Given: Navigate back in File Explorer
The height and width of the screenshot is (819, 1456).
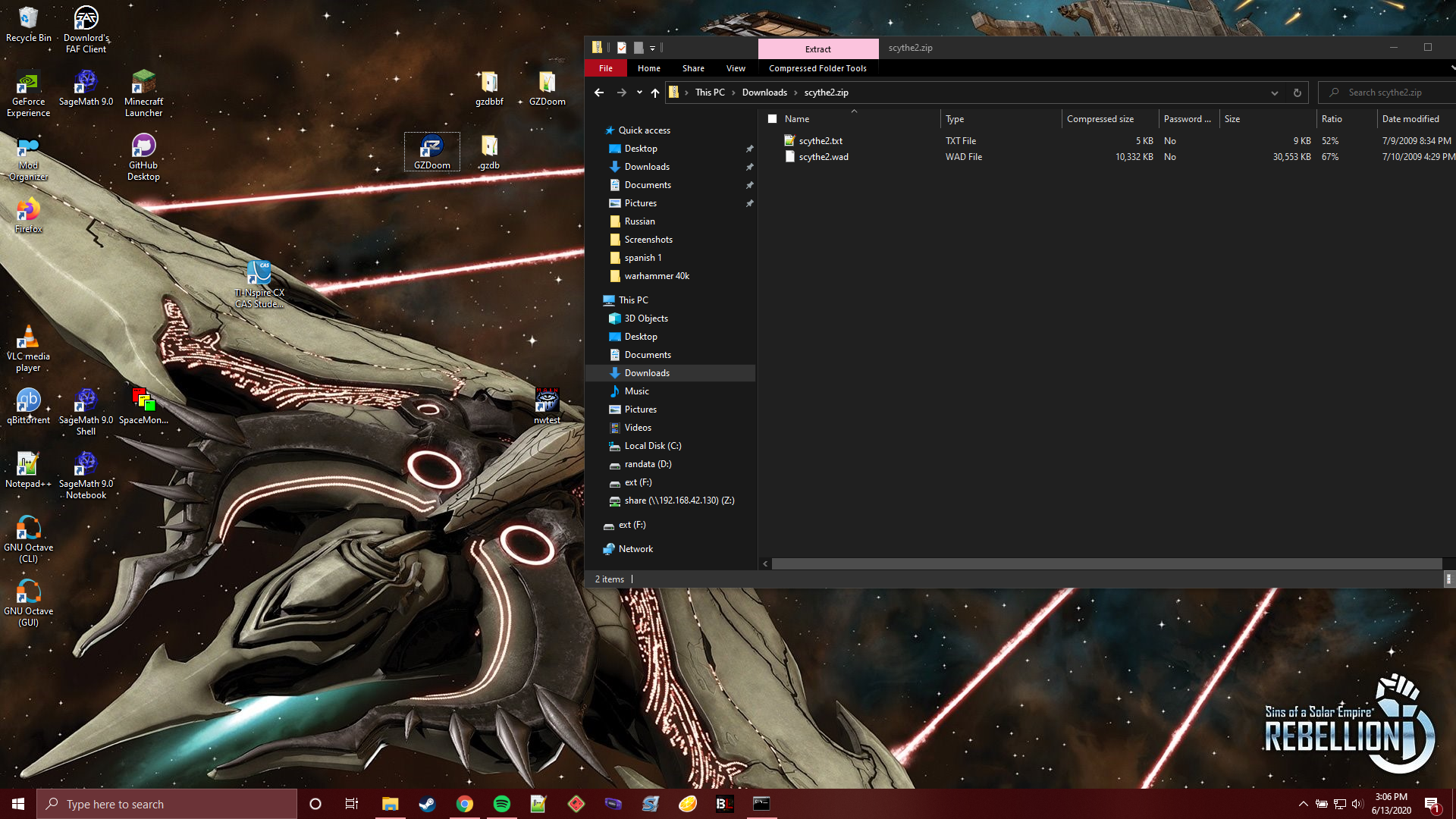Looking at the screenshot, I should (599, 93).
